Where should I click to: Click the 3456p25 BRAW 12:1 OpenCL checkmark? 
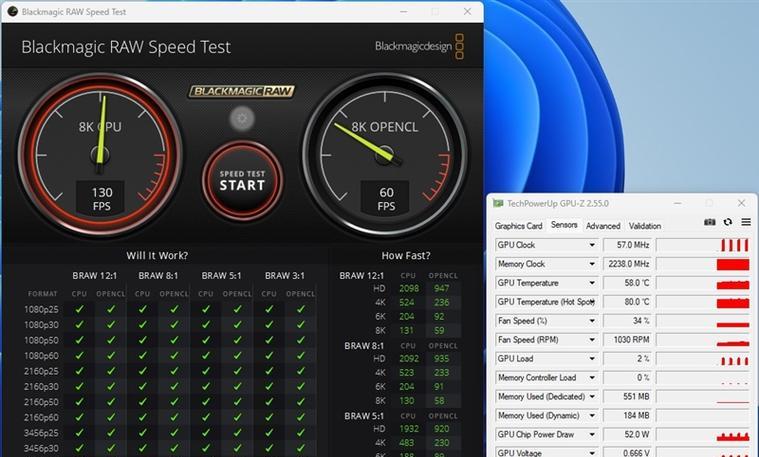[111, 433]
